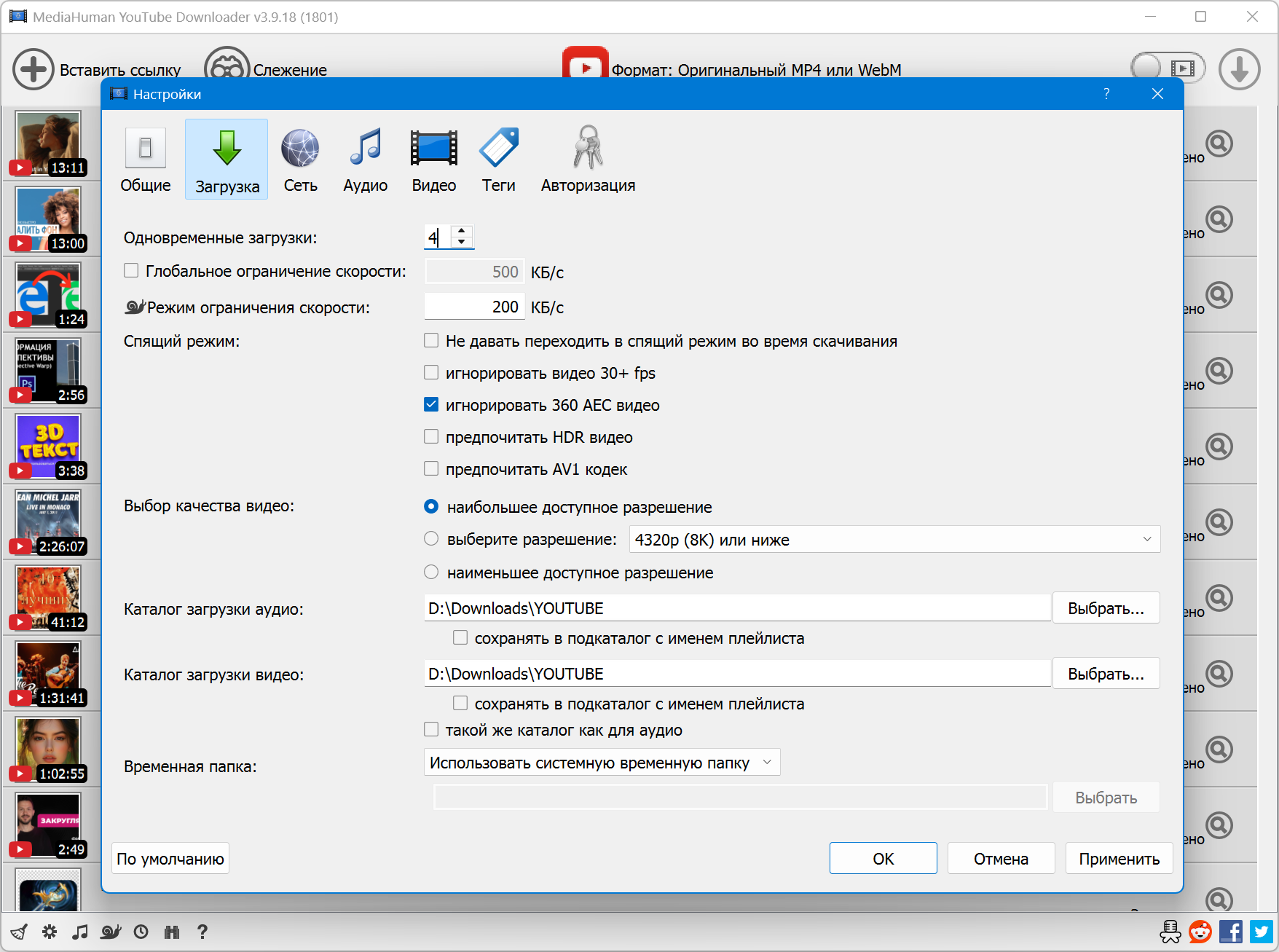Click the Применить button
The image size is (1279, 952).
[1119, 859]
